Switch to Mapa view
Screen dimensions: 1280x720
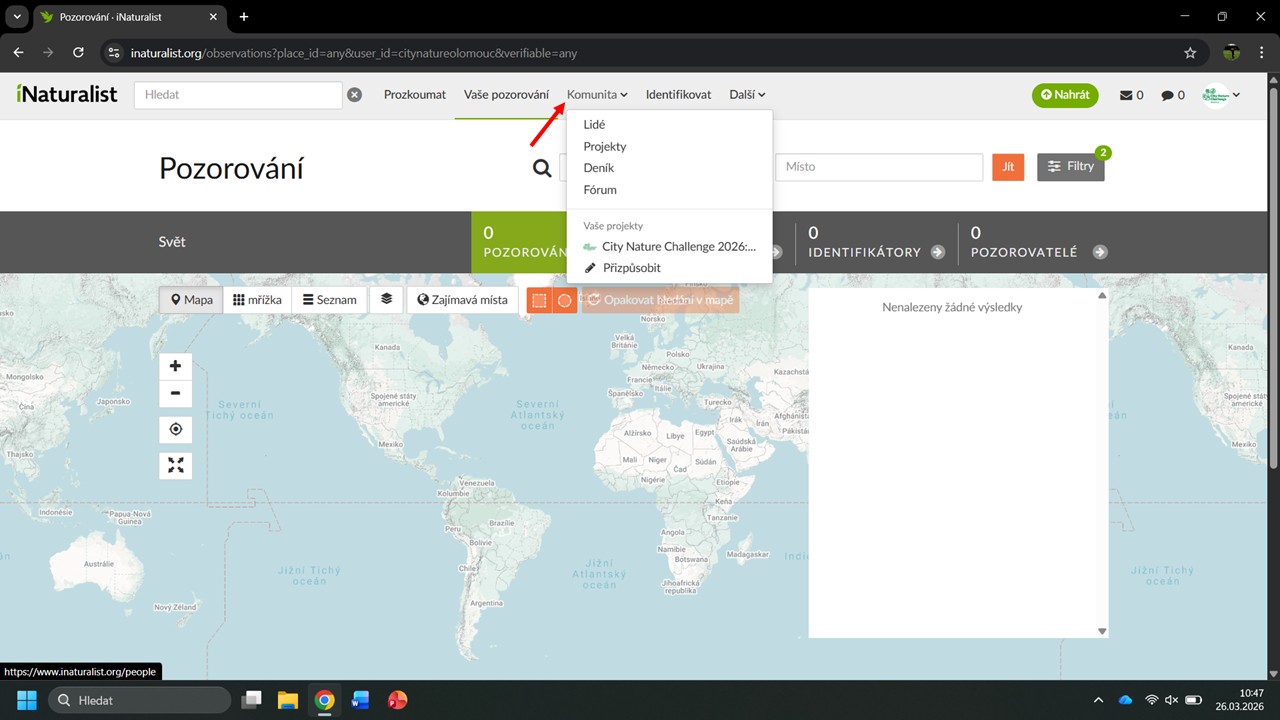pos(191,300)
